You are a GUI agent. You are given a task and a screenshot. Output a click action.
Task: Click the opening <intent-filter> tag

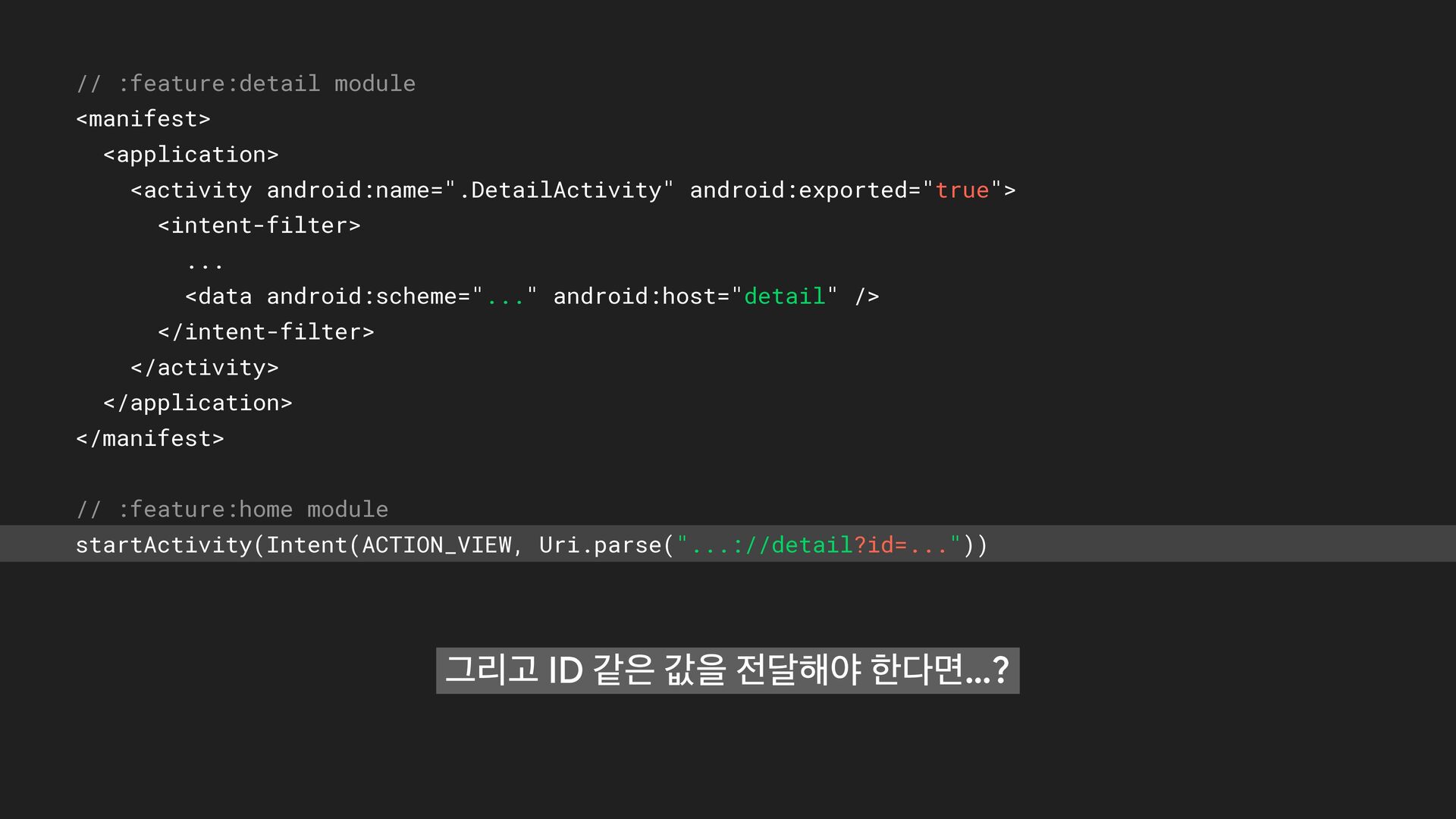259,226
